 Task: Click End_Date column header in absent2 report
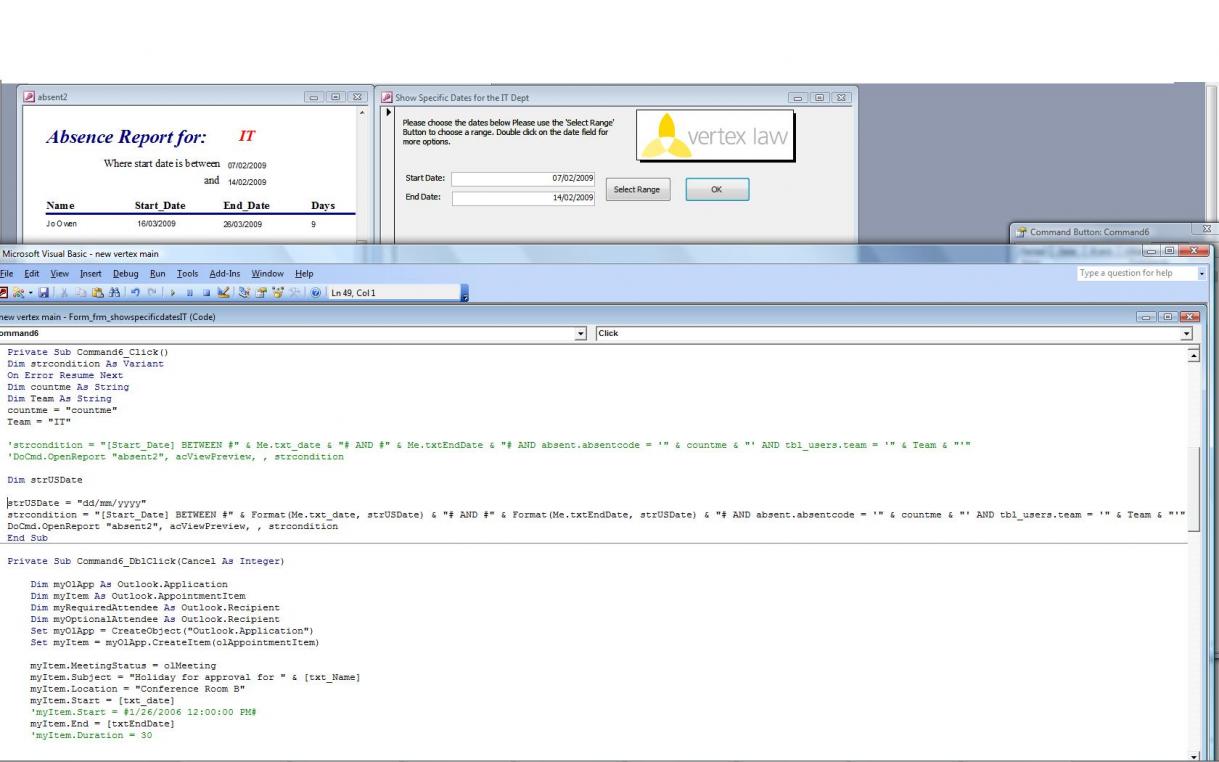pos(247,206)
